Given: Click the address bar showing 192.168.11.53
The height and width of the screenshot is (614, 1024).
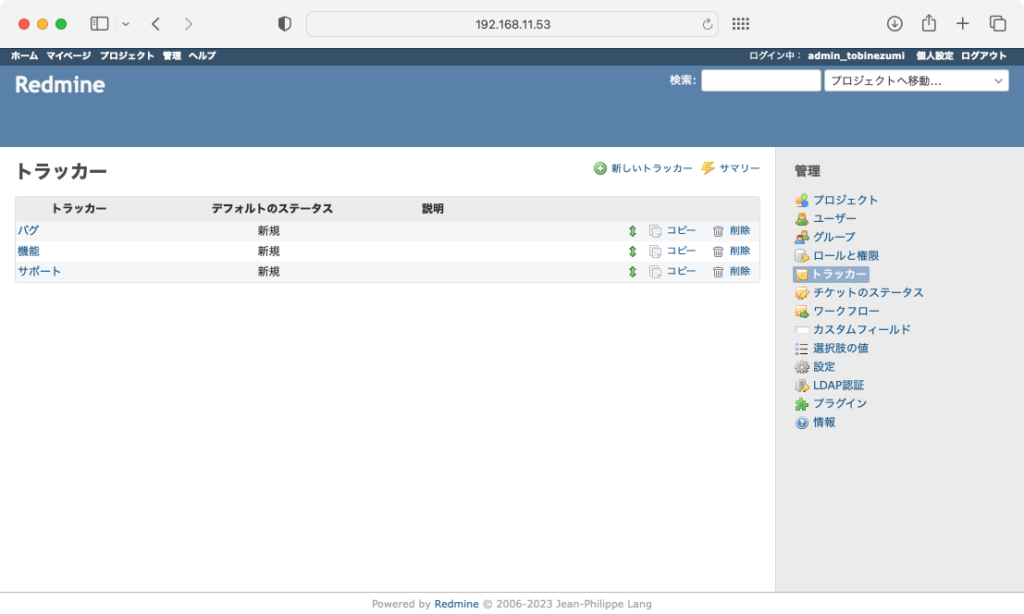Looking at the screenshot, I should tap(513, 24).
